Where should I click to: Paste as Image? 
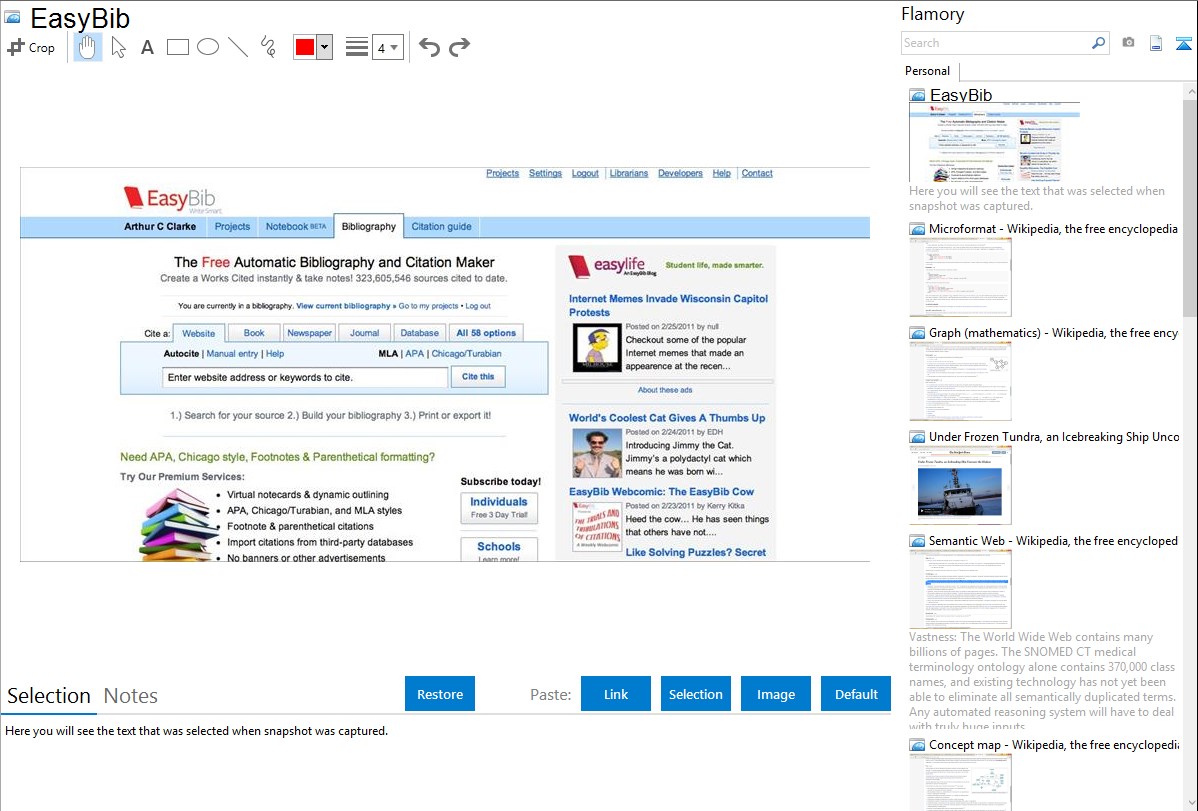(775, 694)
